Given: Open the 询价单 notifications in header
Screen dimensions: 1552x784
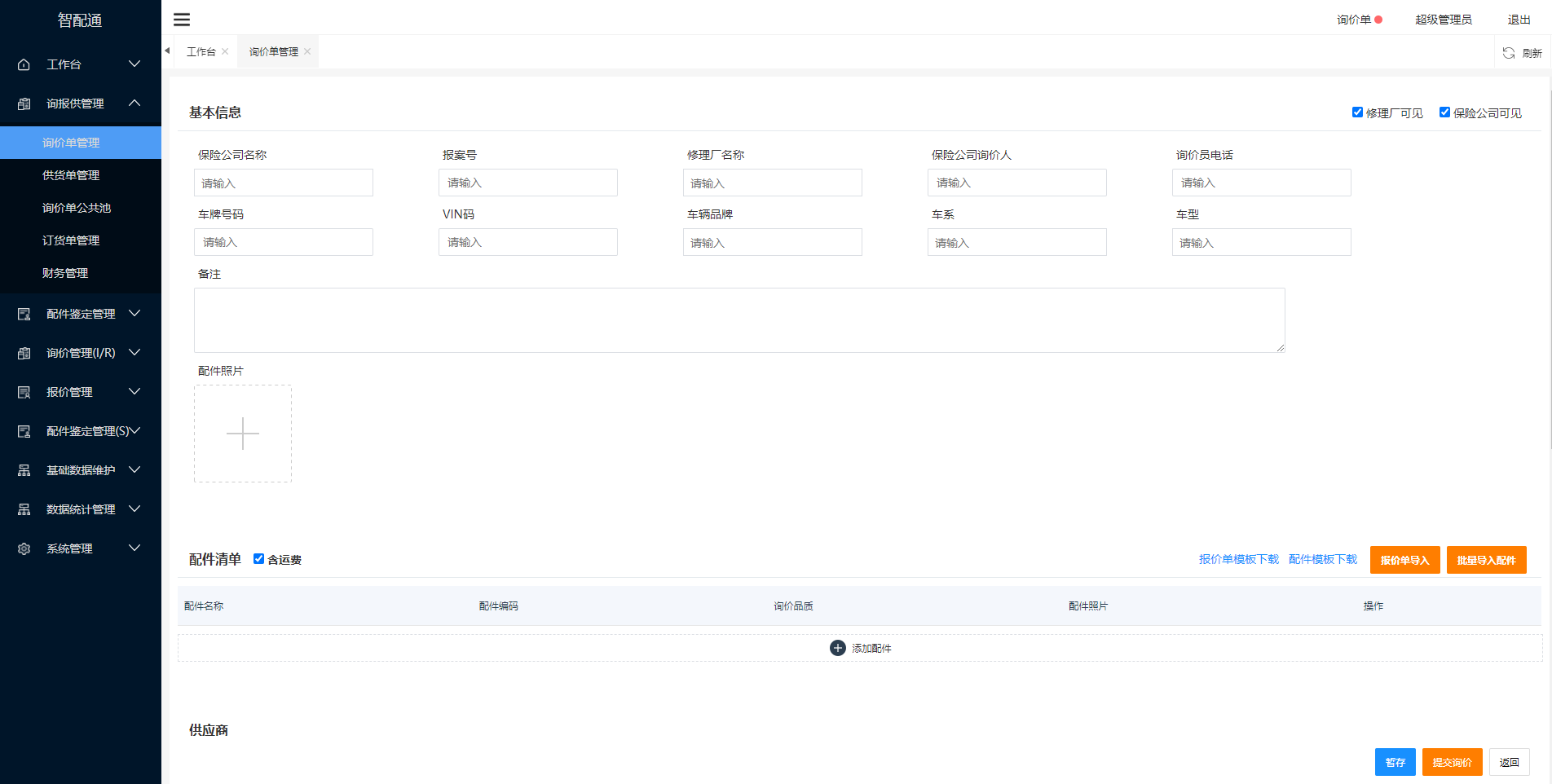Looking at the screenshot, I should [1353, 20].
